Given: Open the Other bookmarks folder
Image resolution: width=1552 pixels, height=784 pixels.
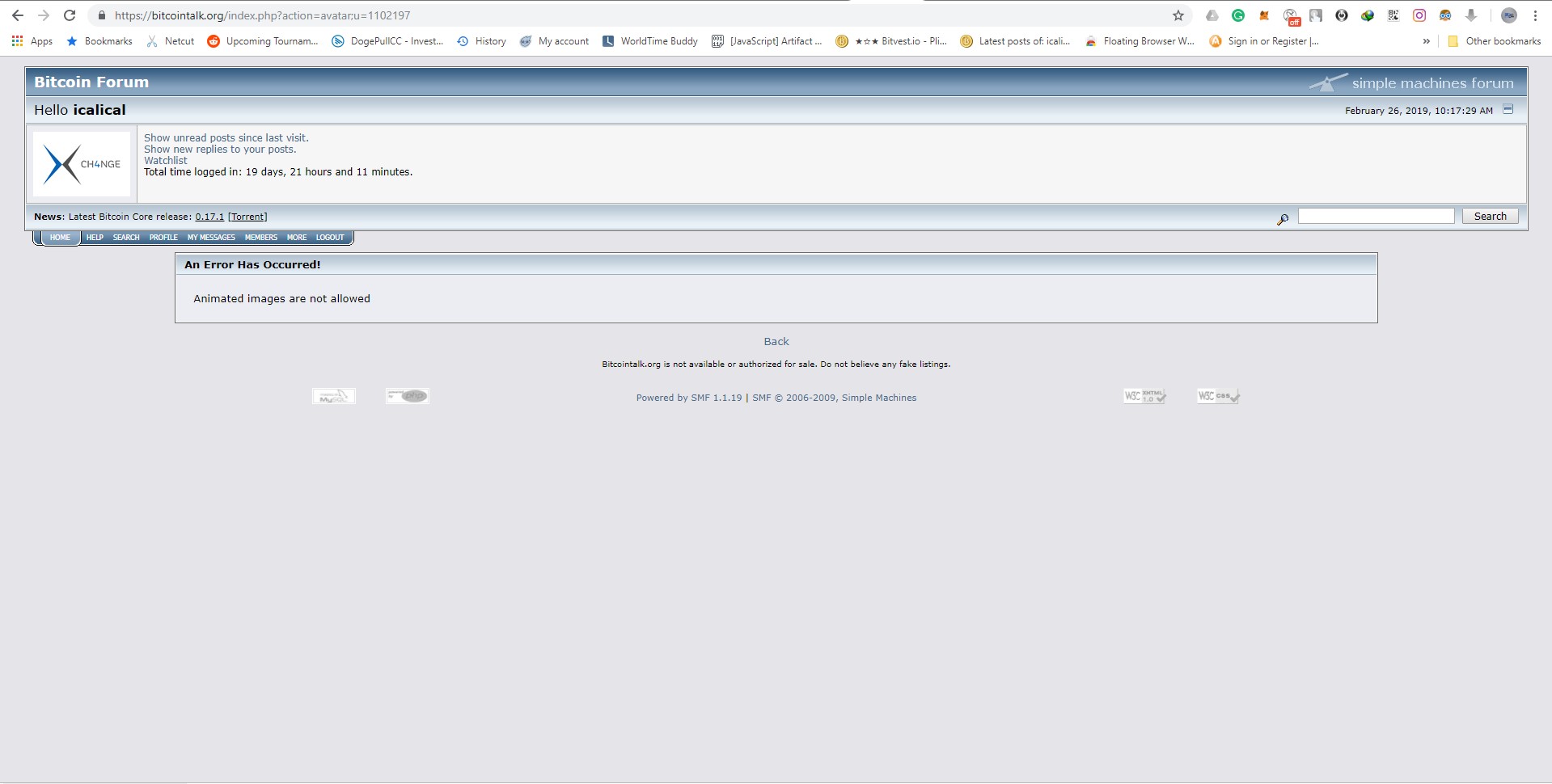Looking at the screenshot, I should click(1494, 41).
